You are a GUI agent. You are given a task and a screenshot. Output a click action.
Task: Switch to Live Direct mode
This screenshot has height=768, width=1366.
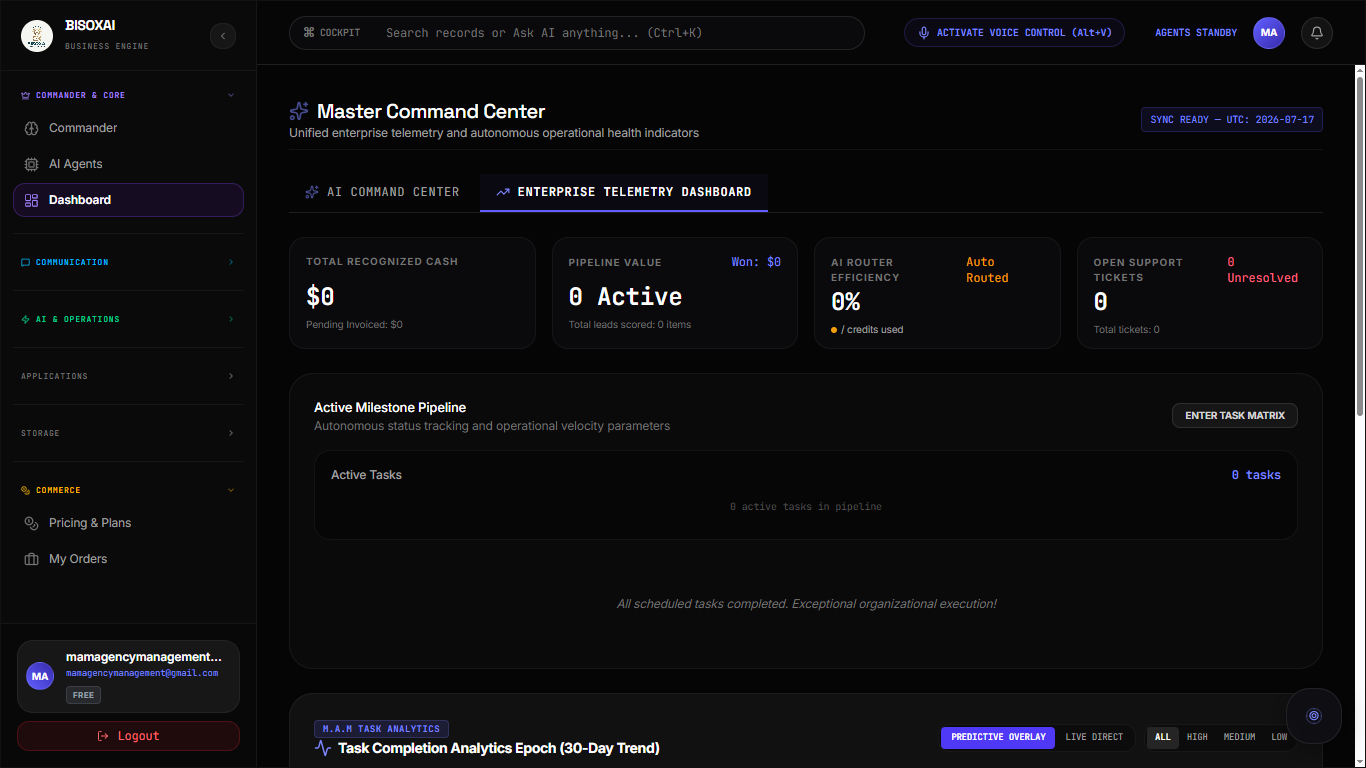coord(1094,737)
